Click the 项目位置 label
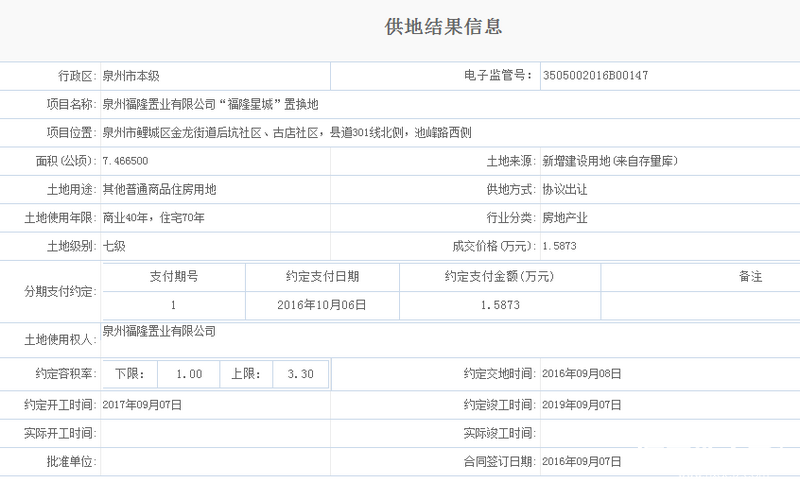 point(71,133)
